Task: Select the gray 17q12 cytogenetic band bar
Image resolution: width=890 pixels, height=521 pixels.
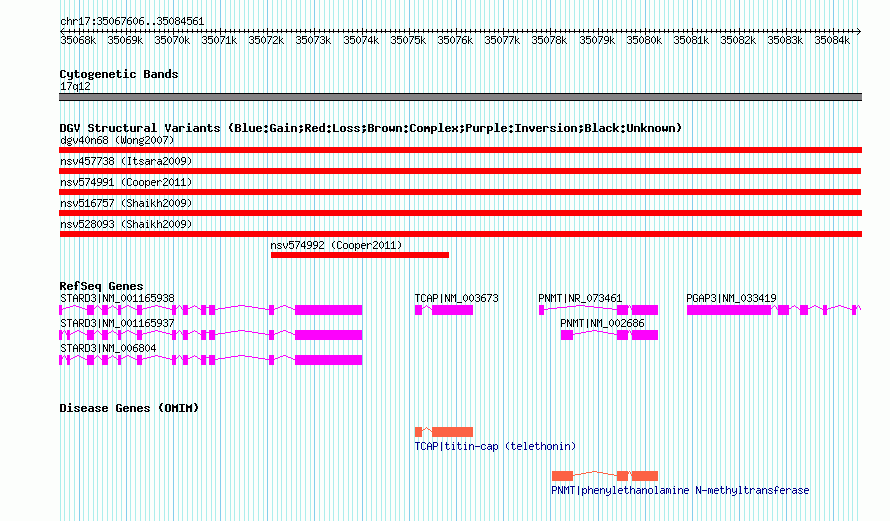Action: [460, 97]
